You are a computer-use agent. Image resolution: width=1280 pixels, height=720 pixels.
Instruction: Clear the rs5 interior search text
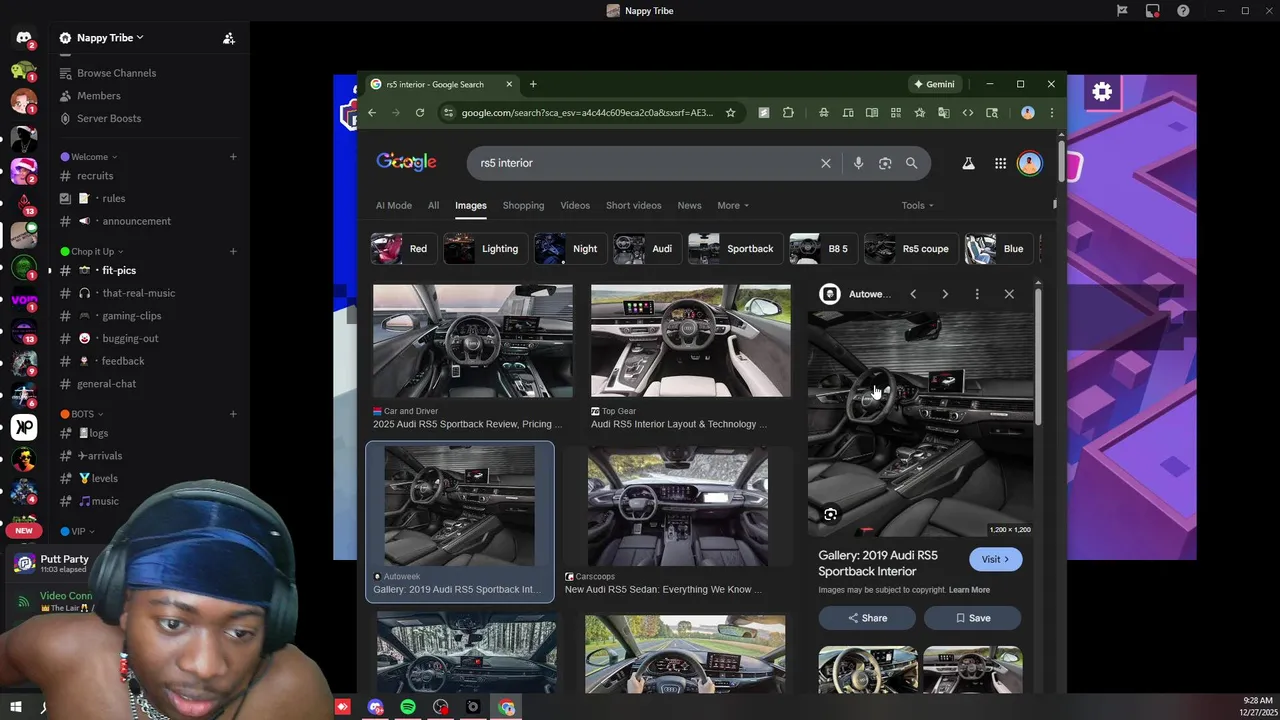(x=826, y=163)
